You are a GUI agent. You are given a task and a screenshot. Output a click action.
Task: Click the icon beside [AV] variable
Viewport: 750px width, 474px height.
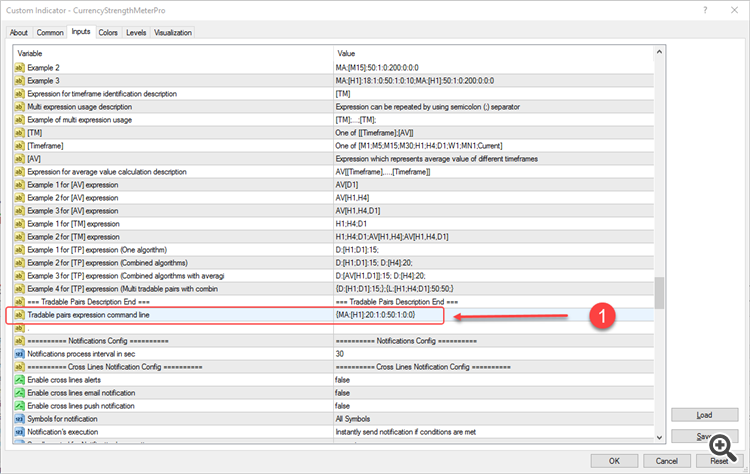click(x=19, y=158)
